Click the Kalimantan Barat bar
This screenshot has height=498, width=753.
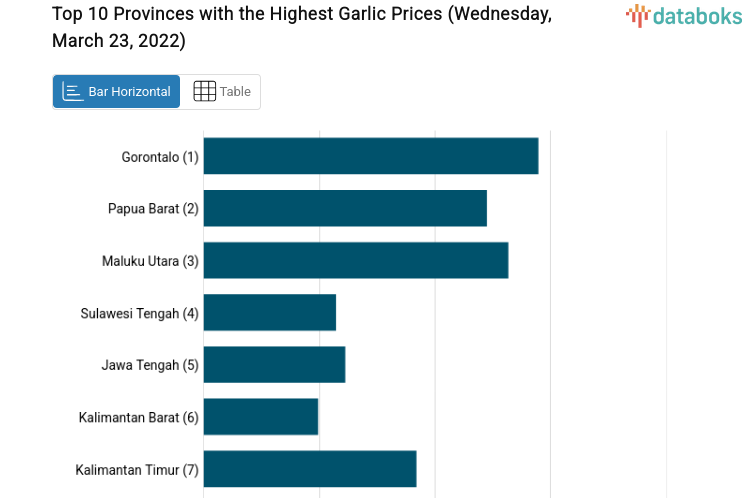[x=260, y=416]
